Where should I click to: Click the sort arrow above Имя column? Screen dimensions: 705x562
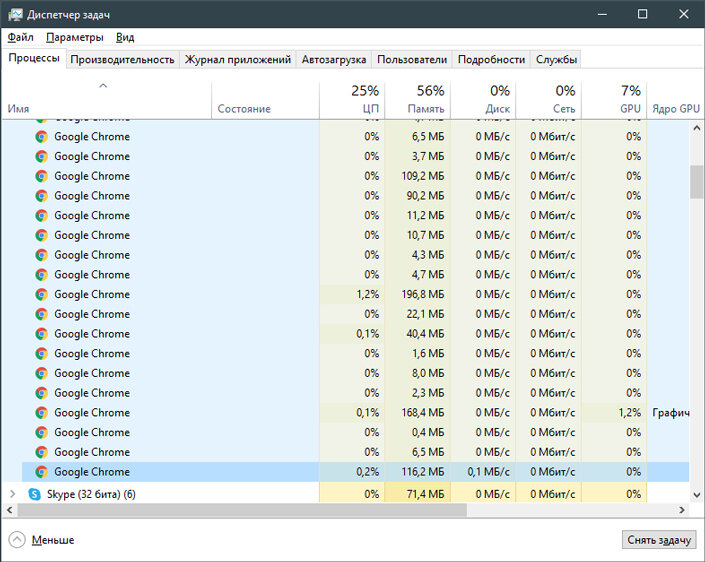coord(103,85)
